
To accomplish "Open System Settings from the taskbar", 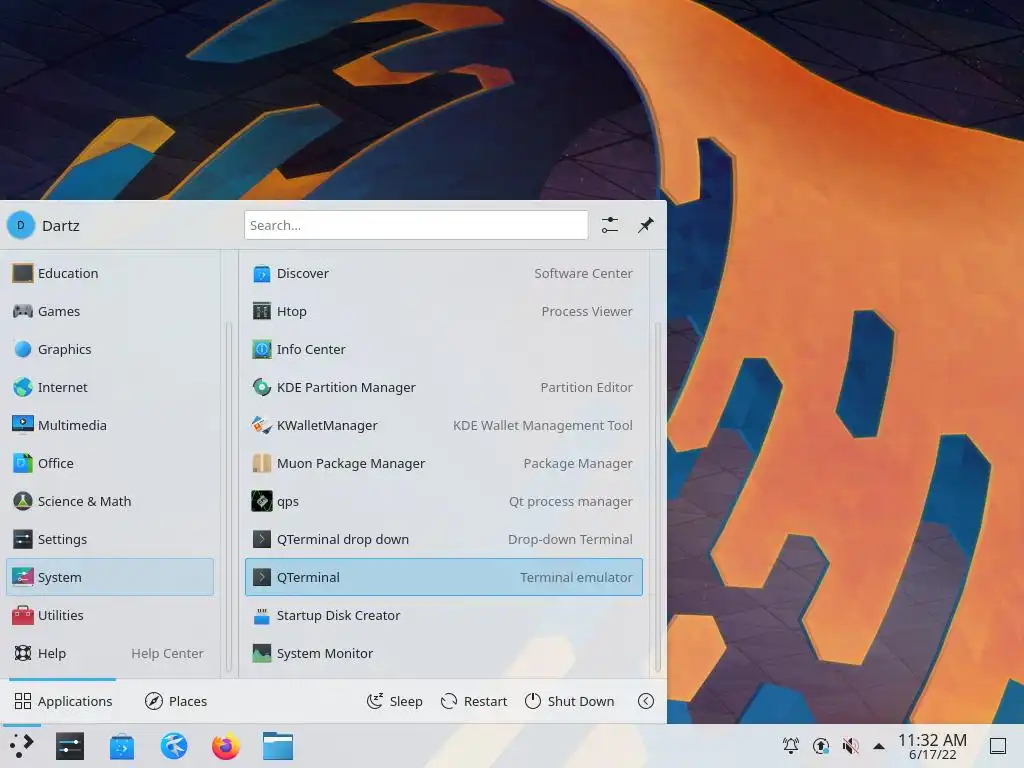I will pyautogui.click(x=70, y=746).
